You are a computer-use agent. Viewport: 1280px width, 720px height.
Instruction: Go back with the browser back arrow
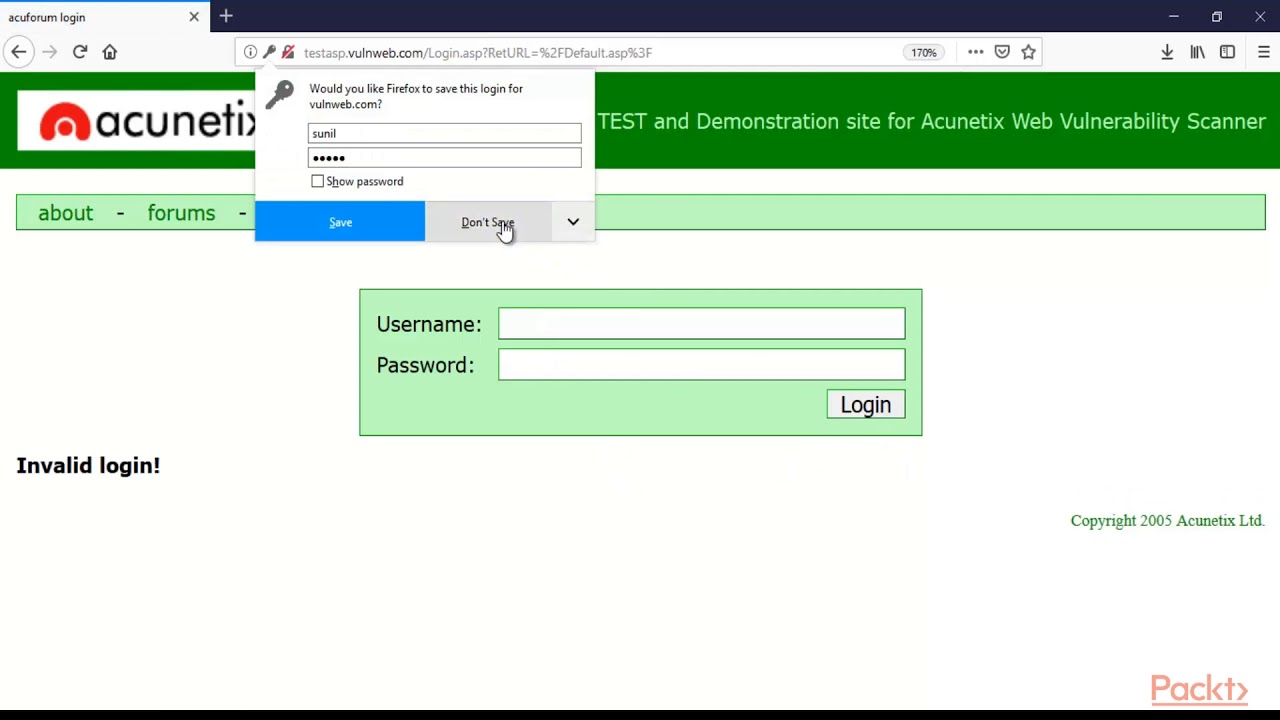[x=19, y=52]
